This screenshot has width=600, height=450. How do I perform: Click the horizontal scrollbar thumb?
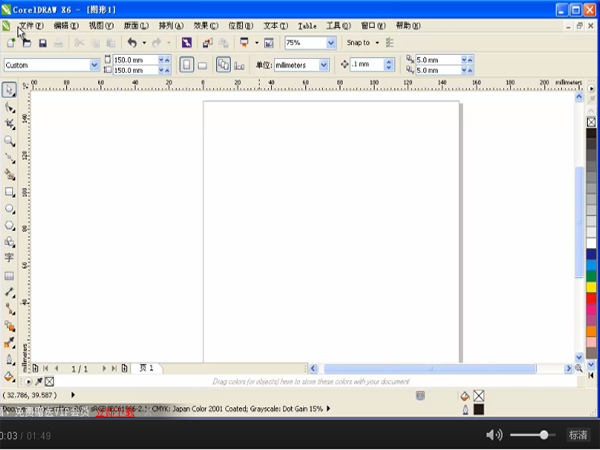(x=430, y=368)
